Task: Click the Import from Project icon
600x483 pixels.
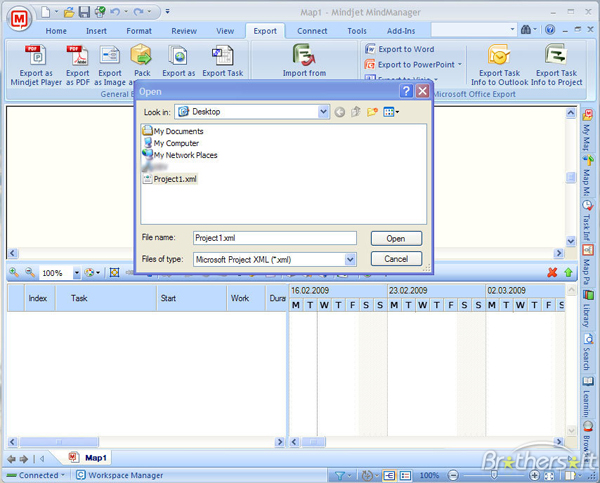Action: click(x=303, y=55)
